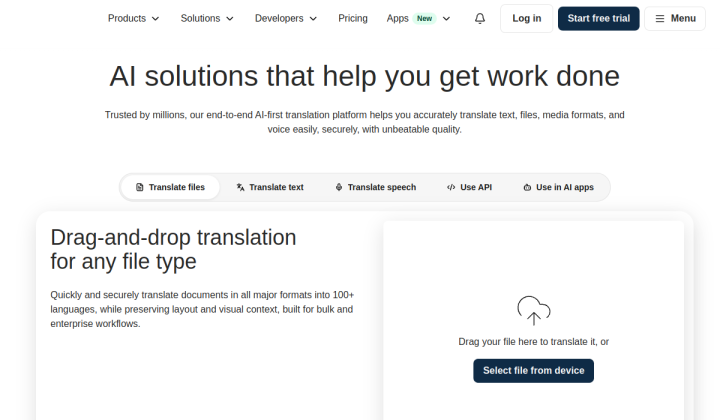Expand the Products dropdown chevron
This screenshot has width=720, height=420.
click(156, 19)
